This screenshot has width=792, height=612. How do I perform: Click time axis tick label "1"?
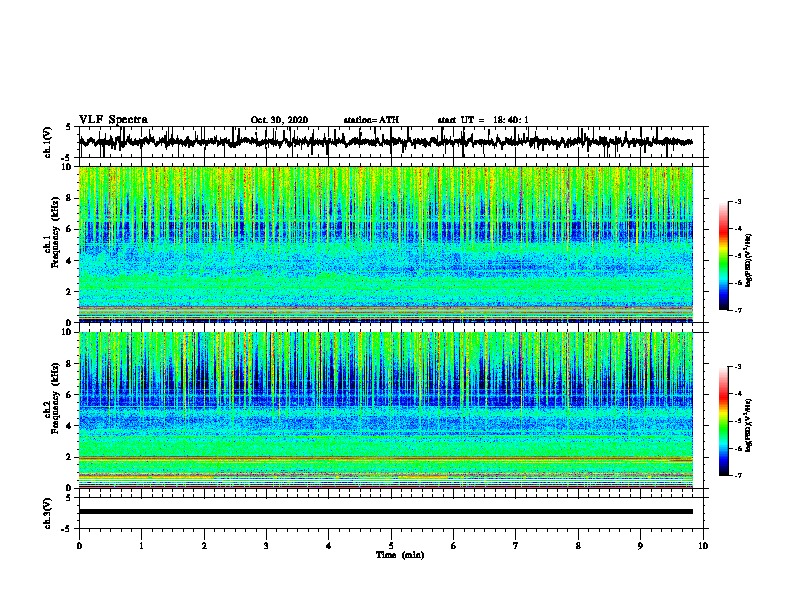141,546
